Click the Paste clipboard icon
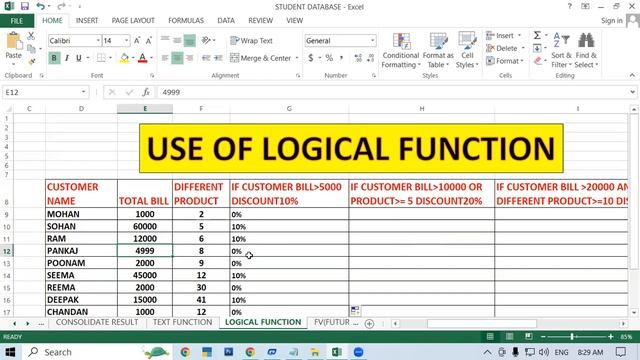Screen dimensions: 640x360 pos(13,41)
